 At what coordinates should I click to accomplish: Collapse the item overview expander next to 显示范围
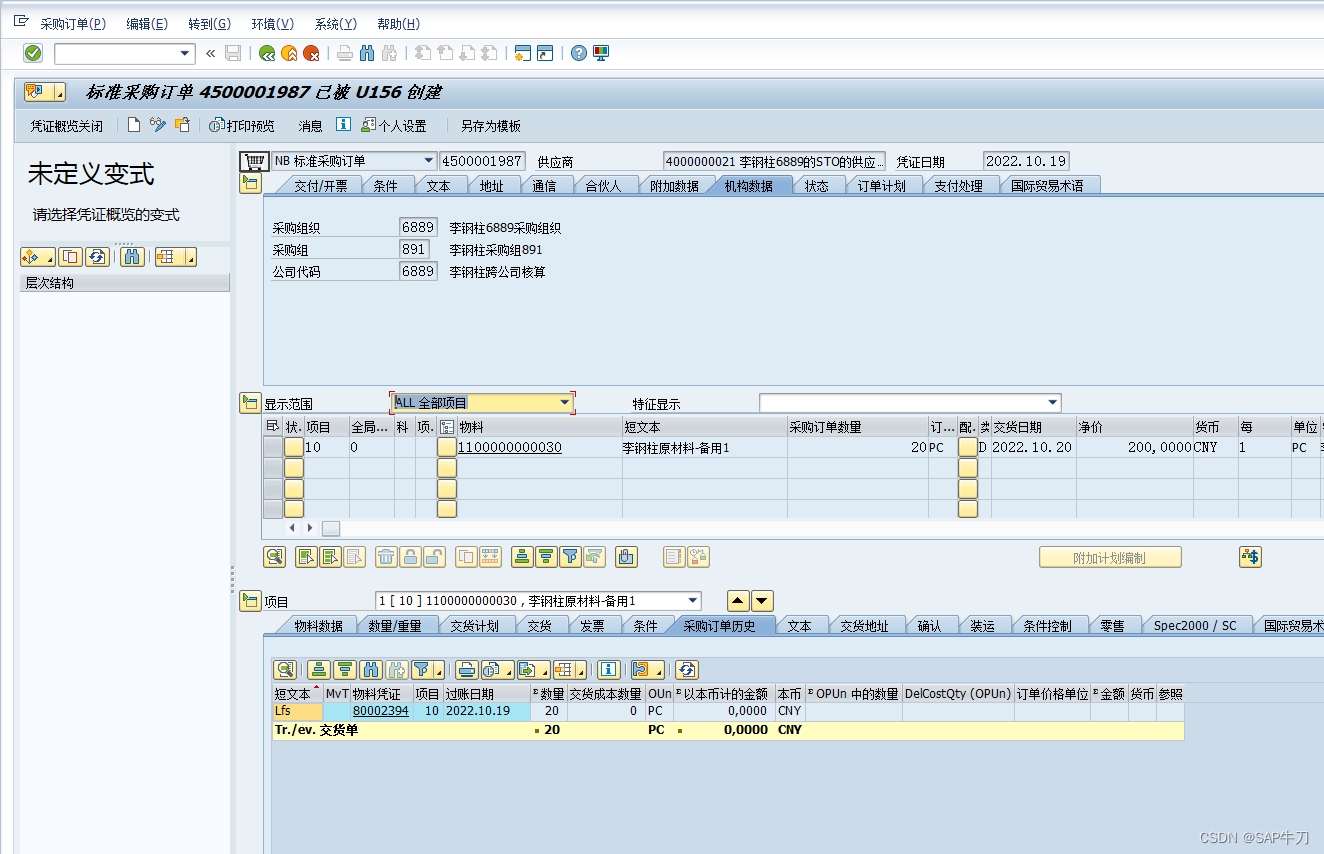pyautogui.click(x=250, y=403)
